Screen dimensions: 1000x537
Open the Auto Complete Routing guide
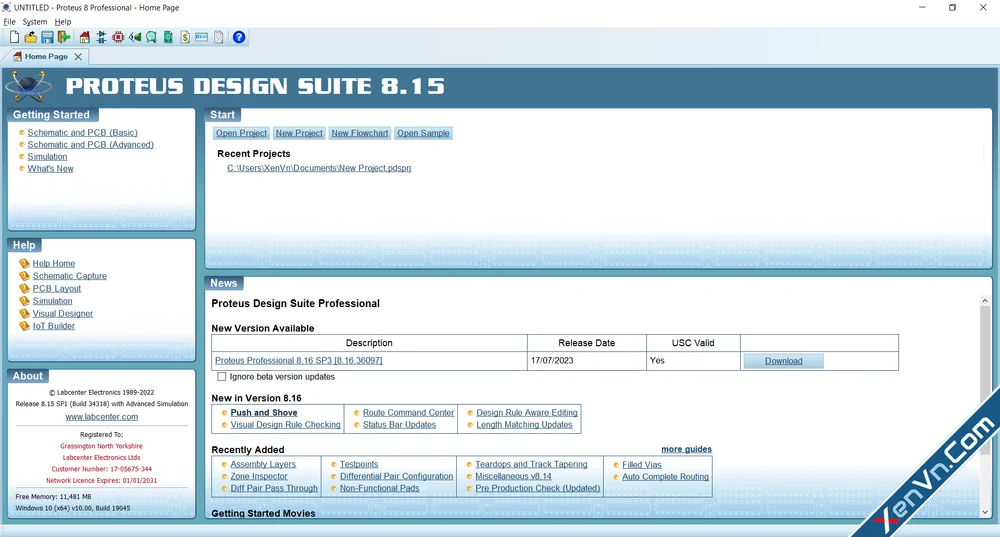pyautogui.click(x=665, y=477)
